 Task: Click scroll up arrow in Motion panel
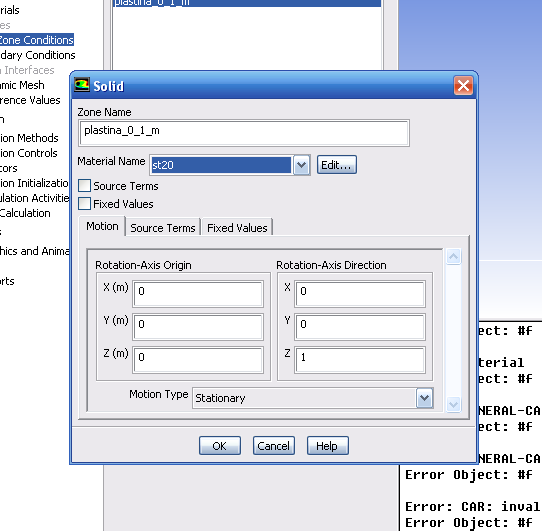tap(453, 257)
